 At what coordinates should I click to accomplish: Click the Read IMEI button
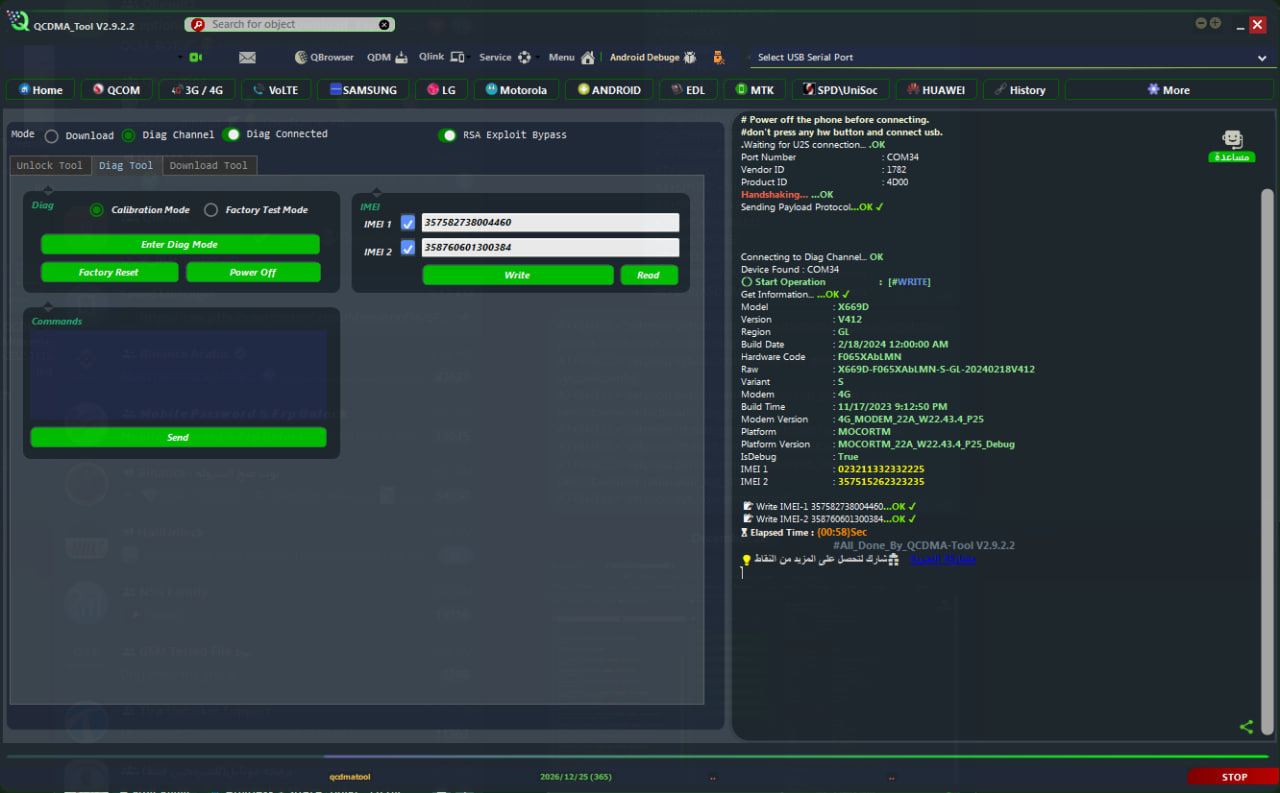click(x=649, y=275)
